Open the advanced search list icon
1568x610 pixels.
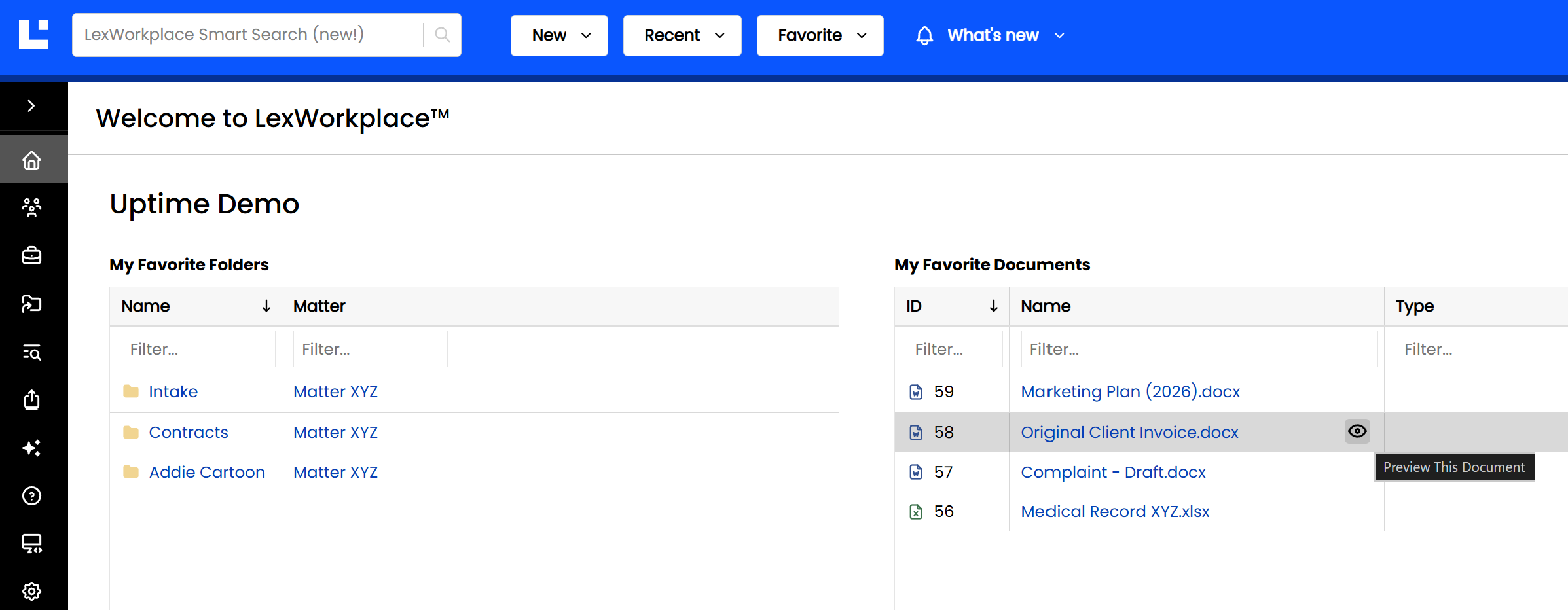tap(31, 352)
